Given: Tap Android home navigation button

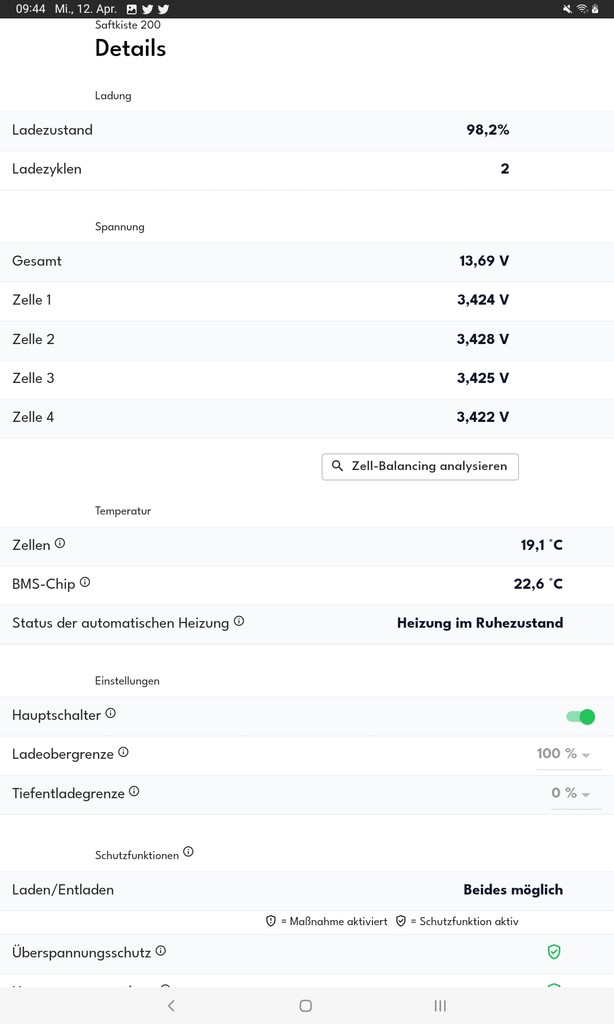Looking at the screenshot, I should (306, 1006).
